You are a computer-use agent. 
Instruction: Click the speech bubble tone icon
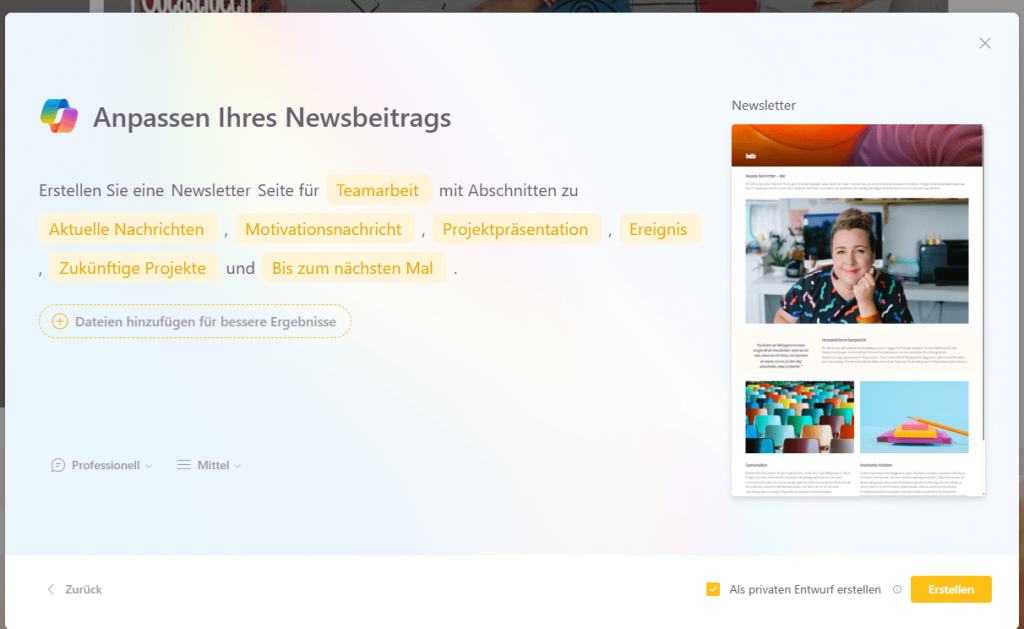click(x=58, y=465)
